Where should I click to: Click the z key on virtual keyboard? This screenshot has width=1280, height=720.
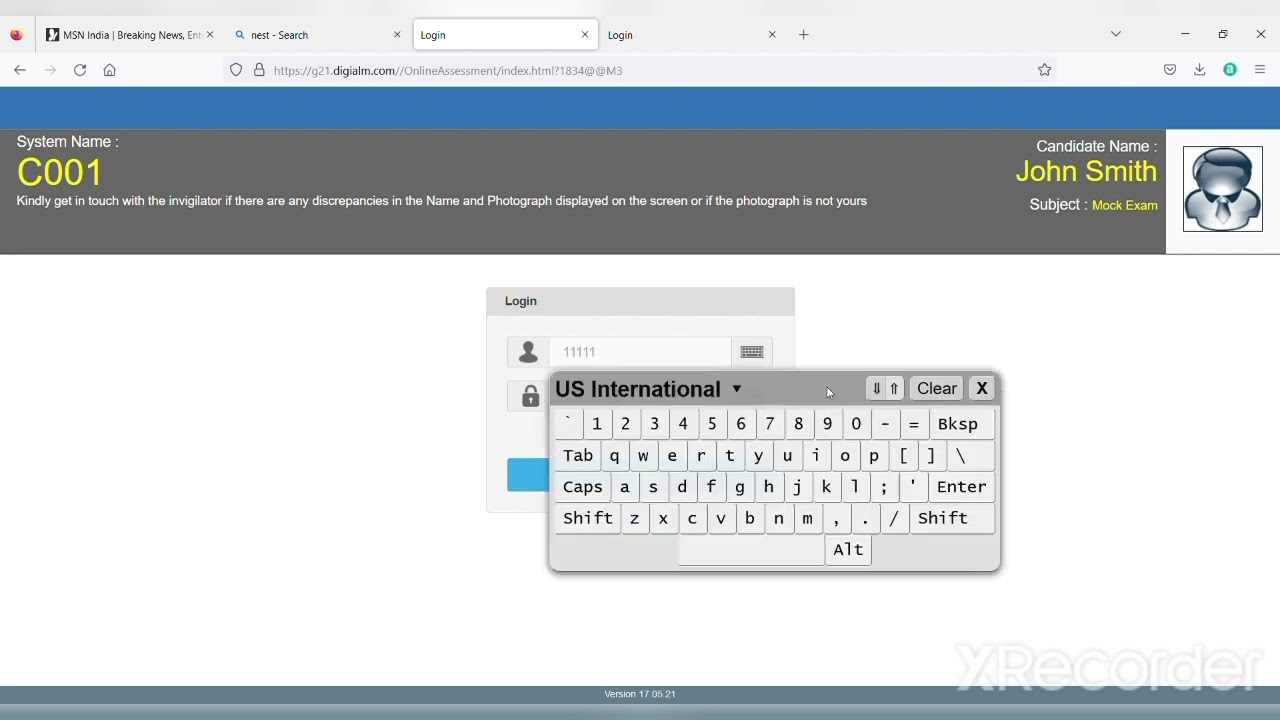point(634,518)
